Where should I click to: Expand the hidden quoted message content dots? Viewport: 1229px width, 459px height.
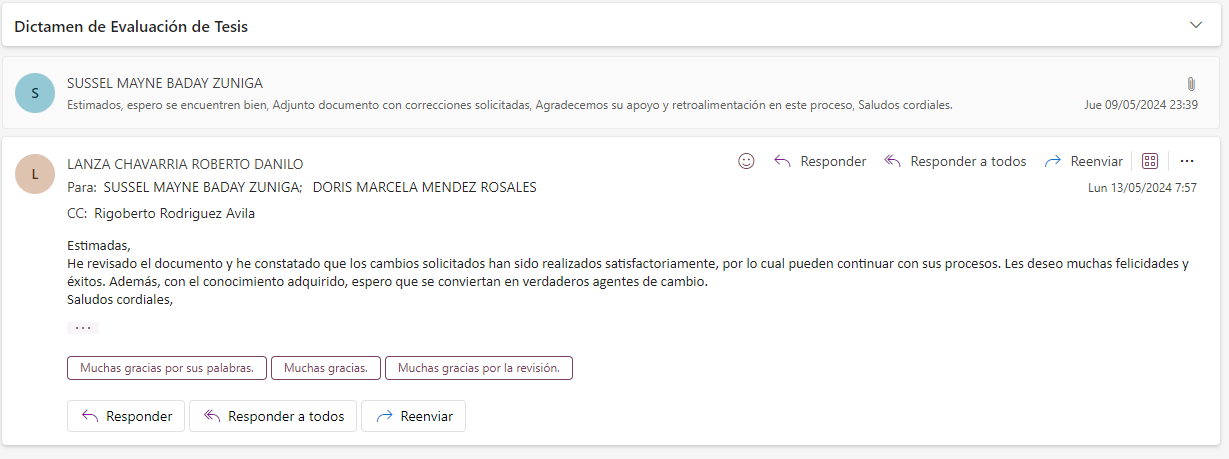(x=83, y=328)
